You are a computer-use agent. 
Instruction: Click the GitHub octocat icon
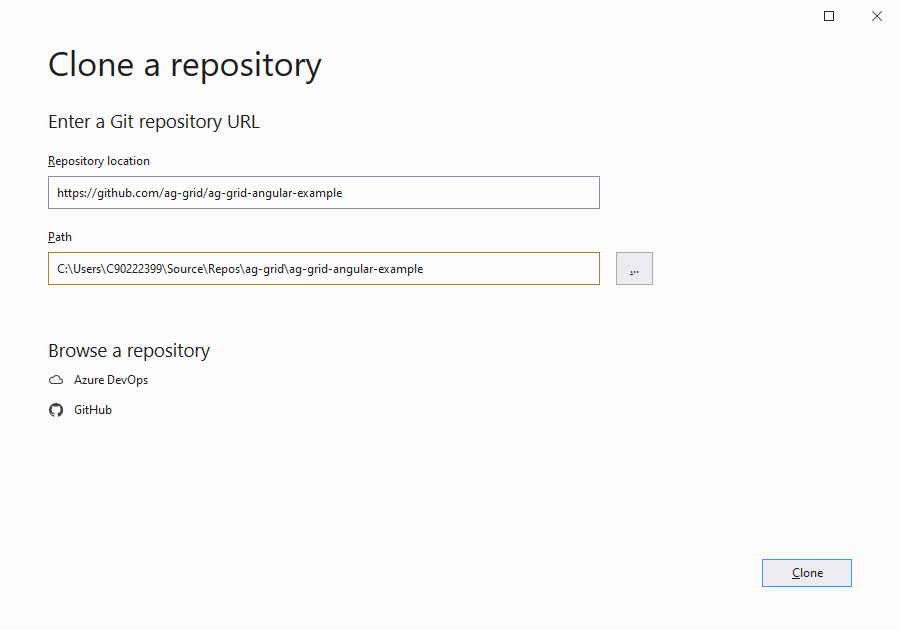56,410
